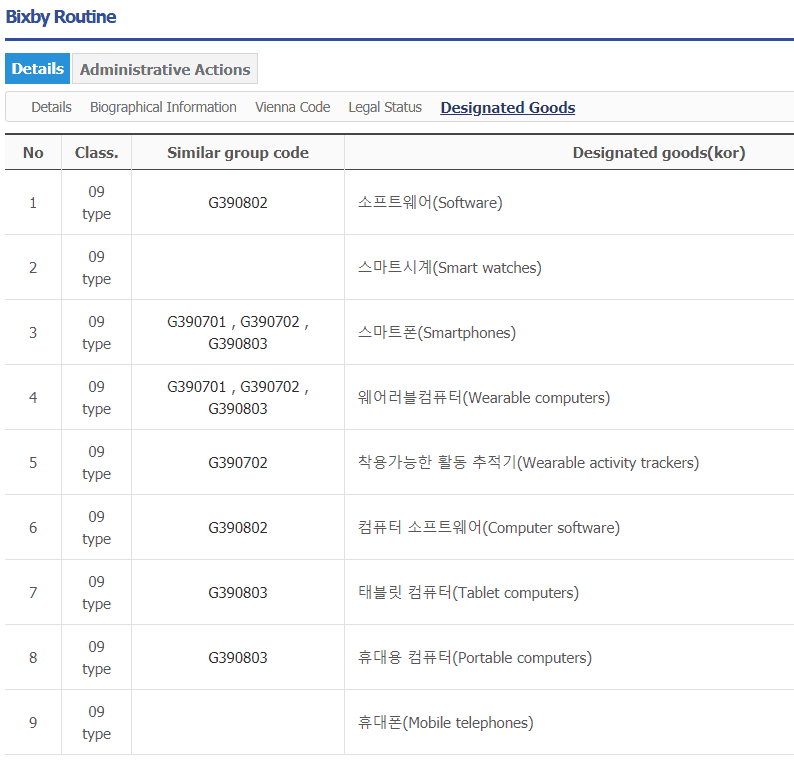
Task: Click row number 2 cell
Action: click(33, 267)
